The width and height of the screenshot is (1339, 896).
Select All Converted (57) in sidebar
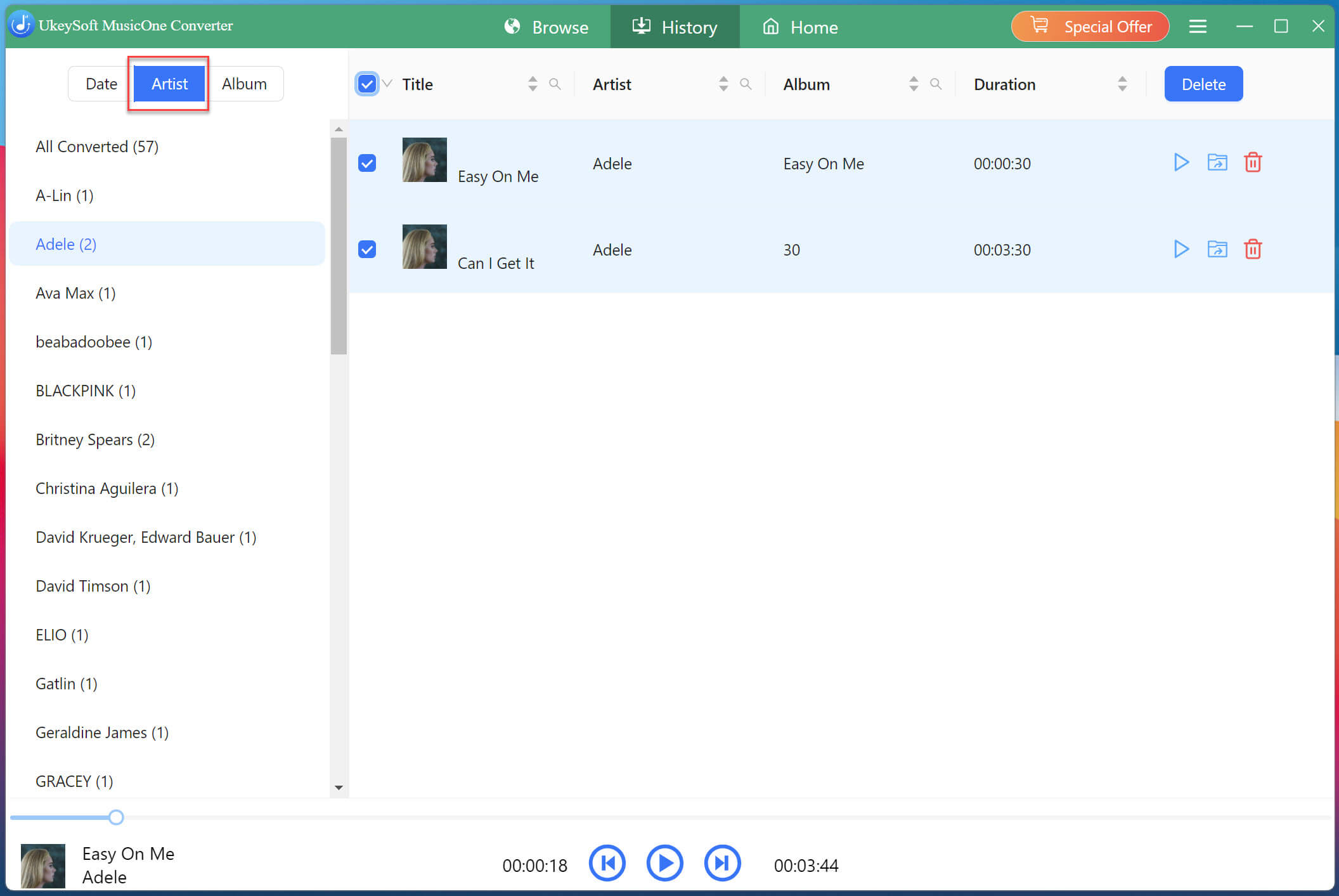click(x=167, y=146)
